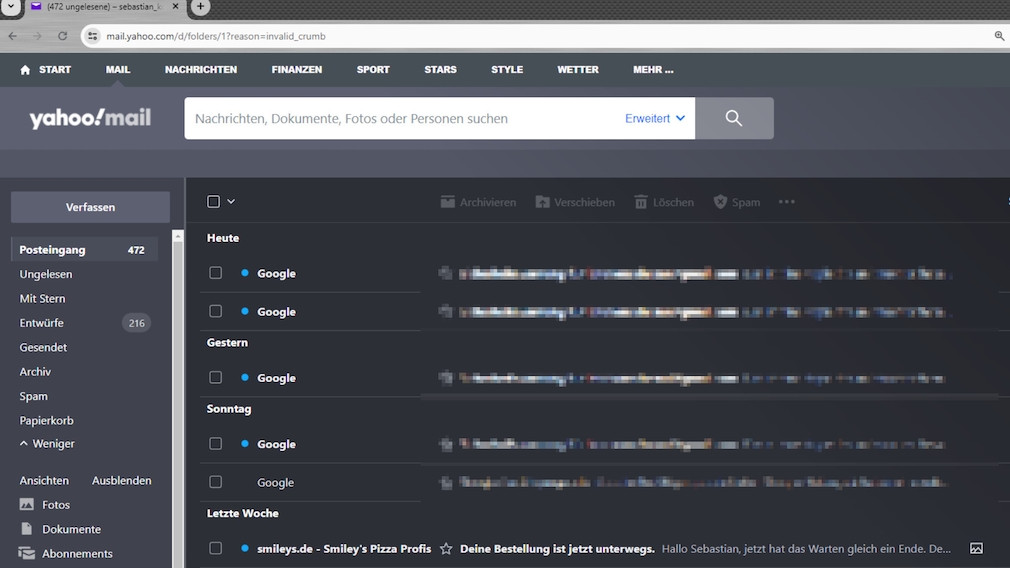Image resolution: width=1010 pixels, height=568 pixels.
Task: Open the three-dots more actions menu
Action: [x=786, y=202]
